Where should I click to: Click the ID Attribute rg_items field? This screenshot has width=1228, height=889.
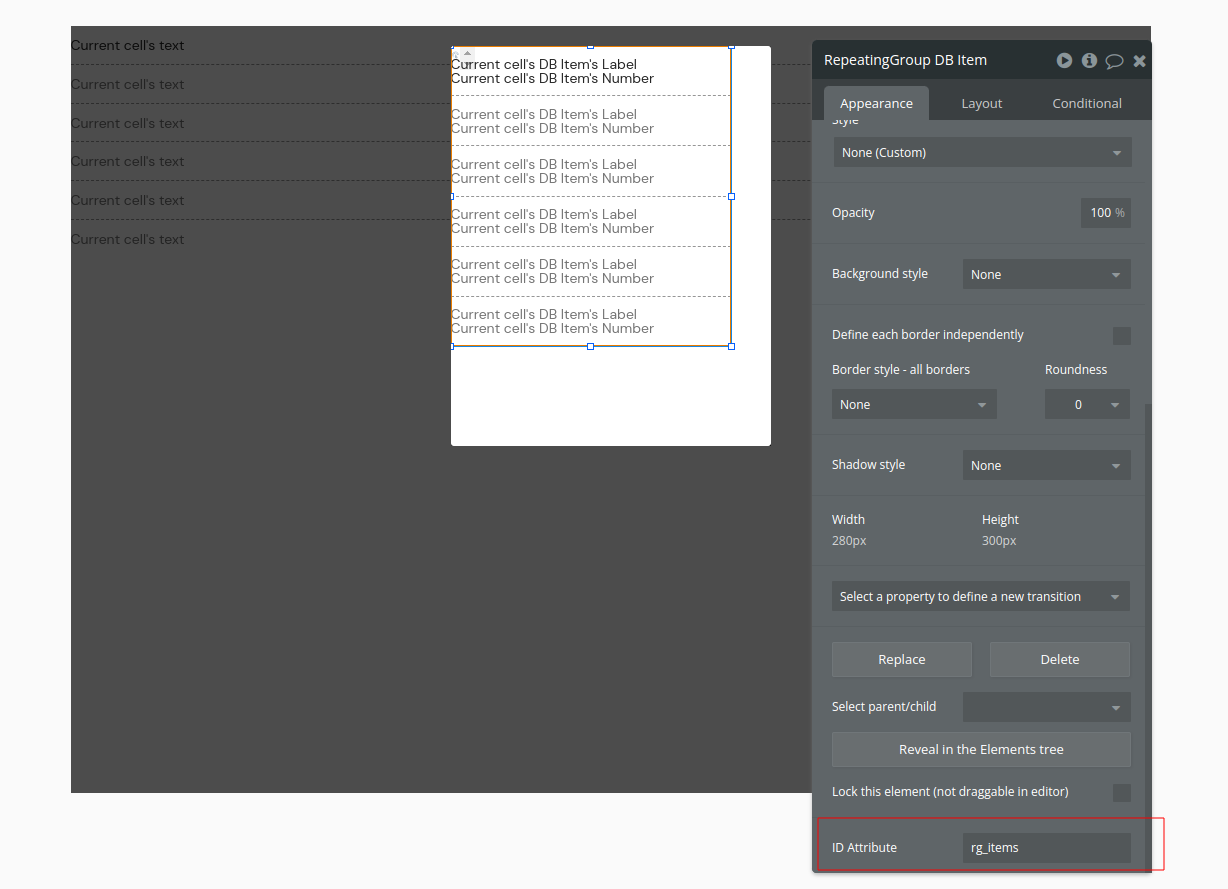click(x=1046, y=848)
